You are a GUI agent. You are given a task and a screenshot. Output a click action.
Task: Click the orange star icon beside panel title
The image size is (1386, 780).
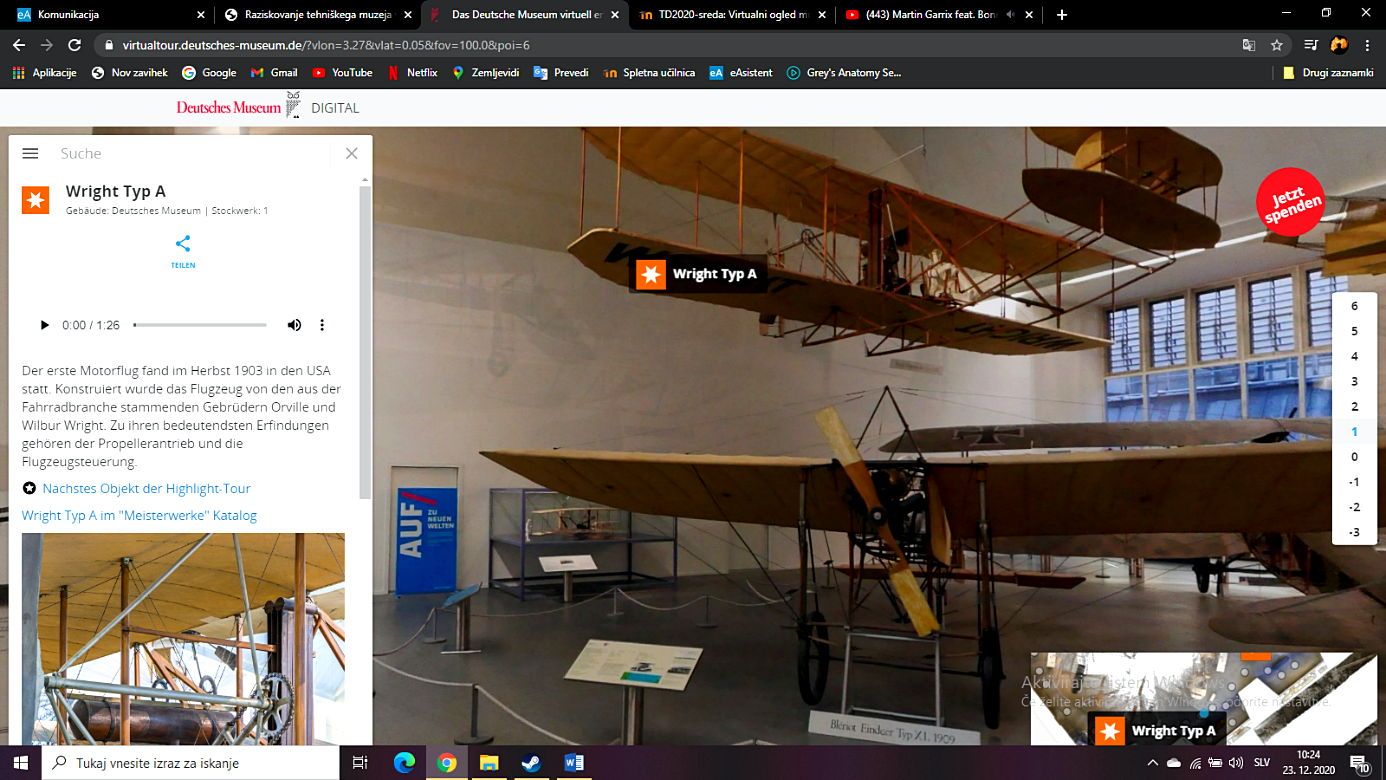[x=36, y=200]
